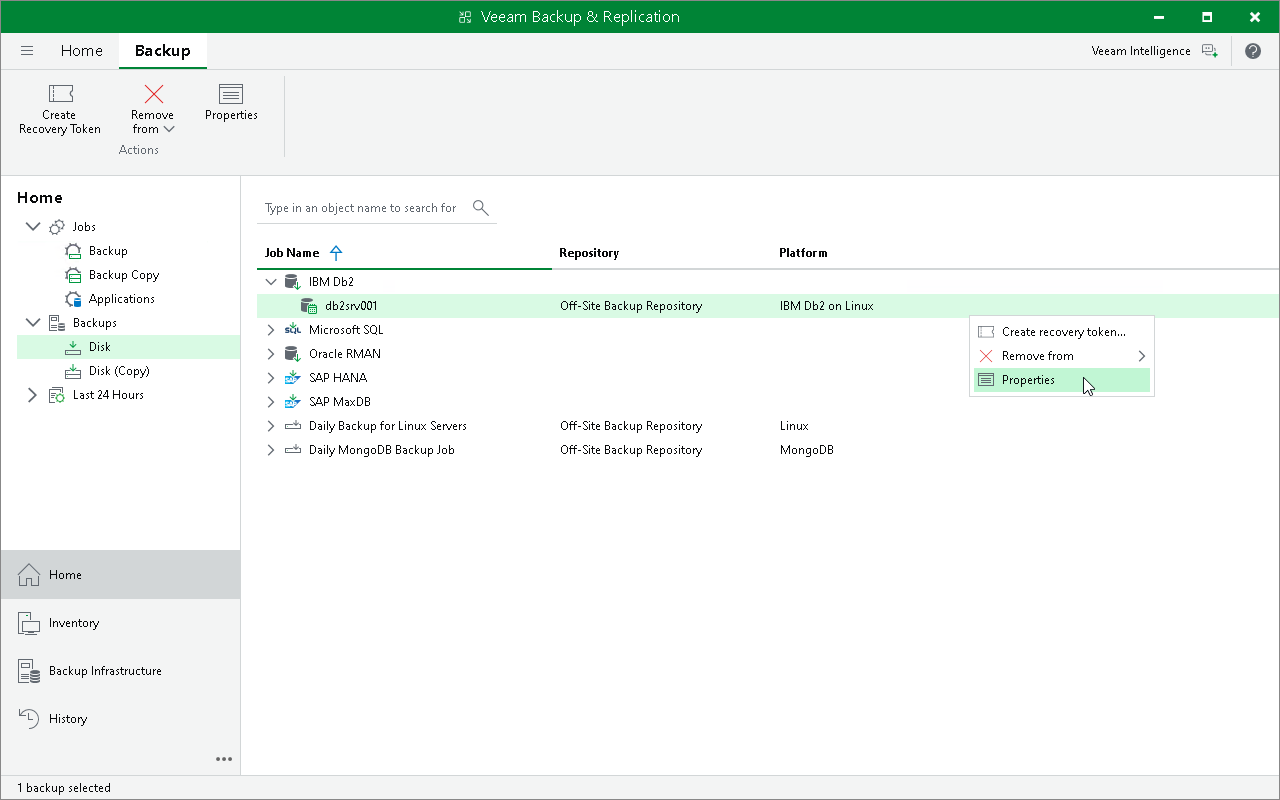Sort by Platform column header
Viewport: 1280px width, 800px height.
[803, 253]
